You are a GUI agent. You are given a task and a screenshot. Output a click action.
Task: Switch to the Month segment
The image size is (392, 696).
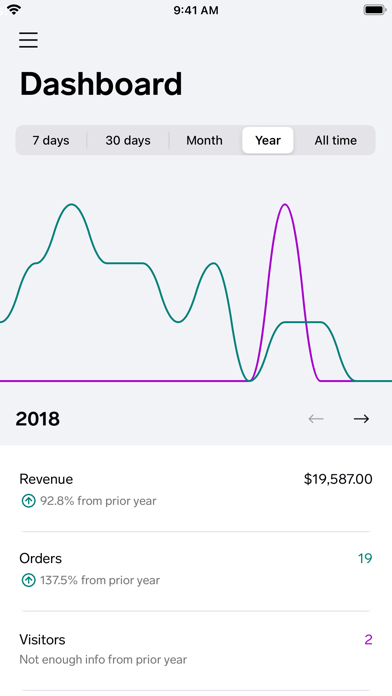pos(204,140)
